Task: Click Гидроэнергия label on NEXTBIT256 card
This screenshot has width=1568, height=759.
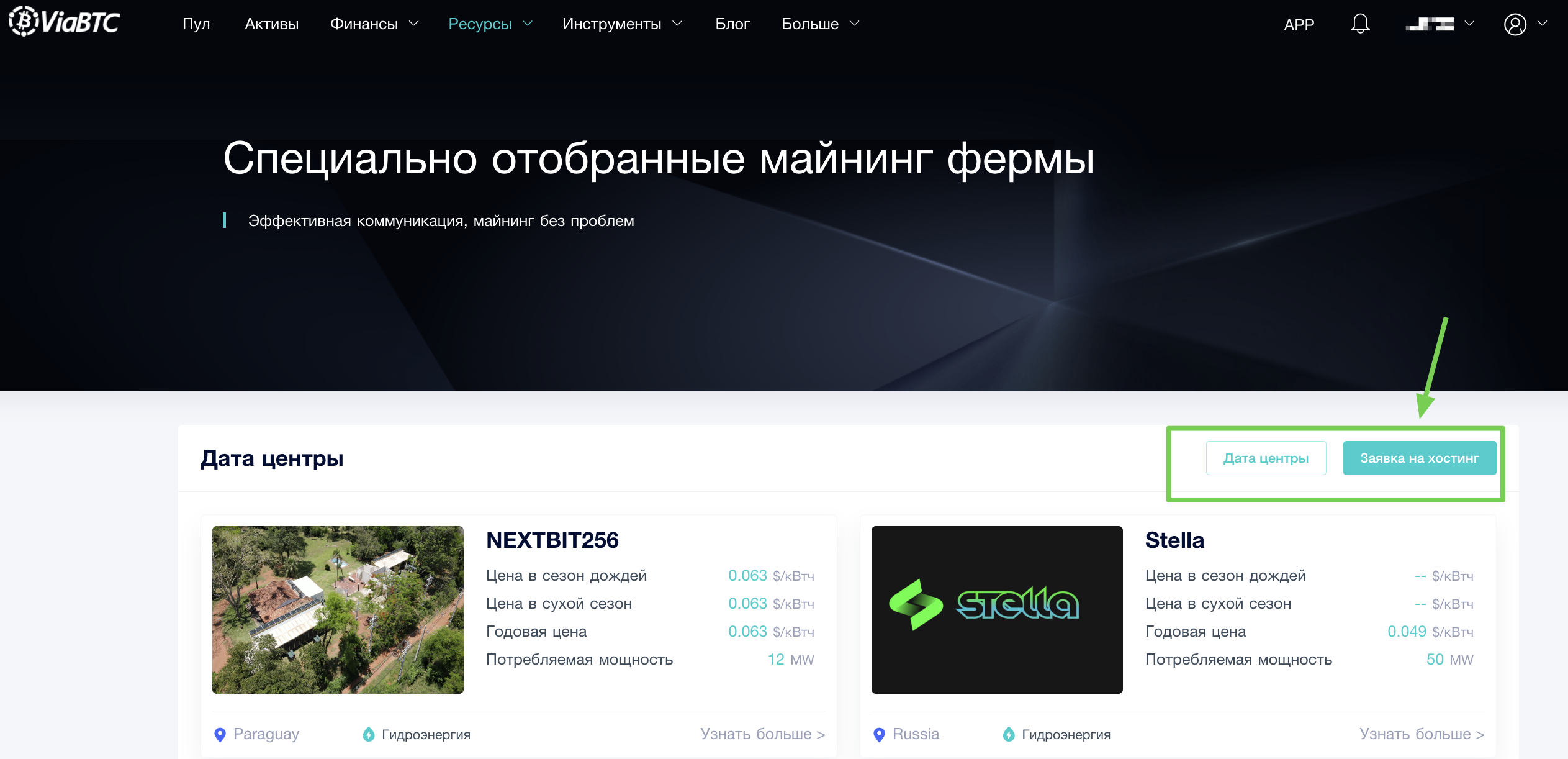Action: point(426,735)
